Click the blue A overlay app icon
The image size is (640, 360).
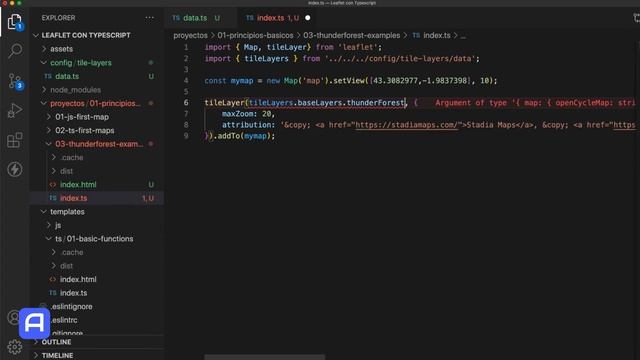pos(35,323)
